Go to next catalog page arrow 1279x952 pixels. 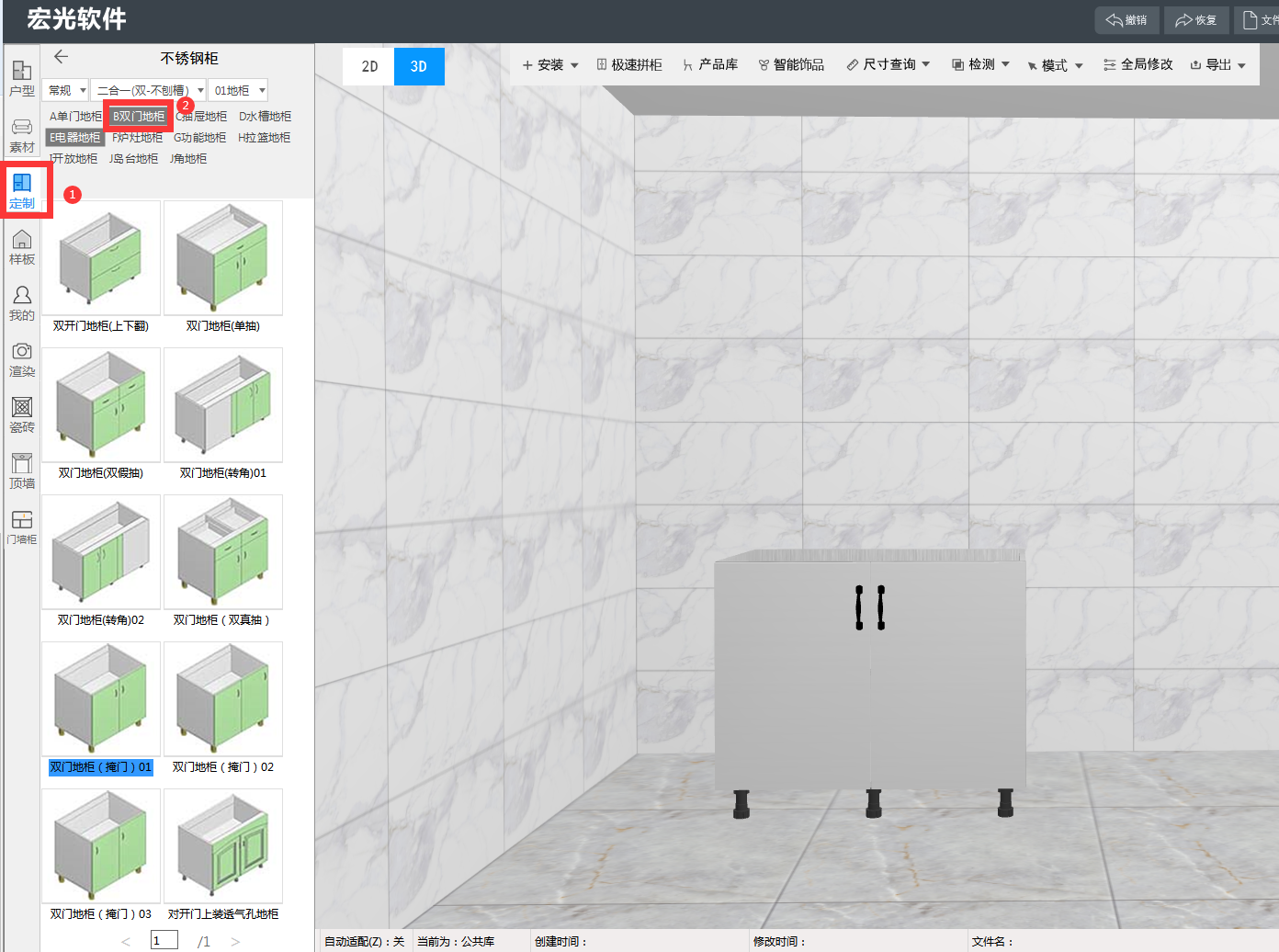click(235, 941)
